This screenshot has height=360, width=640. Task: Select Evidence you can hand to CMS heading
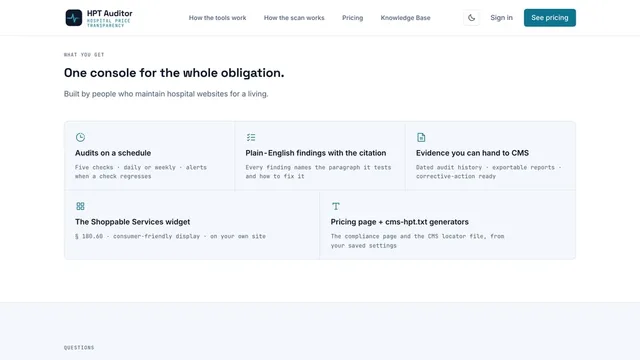tap(472, 153)
